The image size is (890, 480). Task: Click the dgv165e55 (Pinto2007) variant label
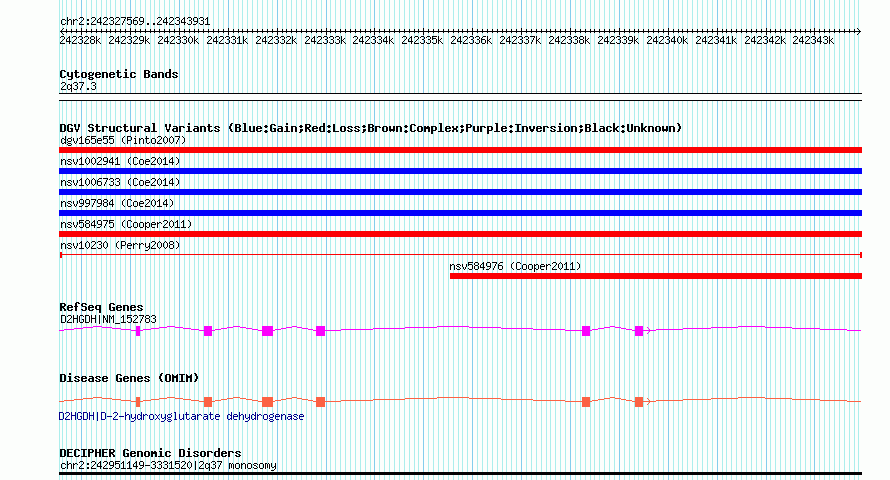(x=123, y=140)
